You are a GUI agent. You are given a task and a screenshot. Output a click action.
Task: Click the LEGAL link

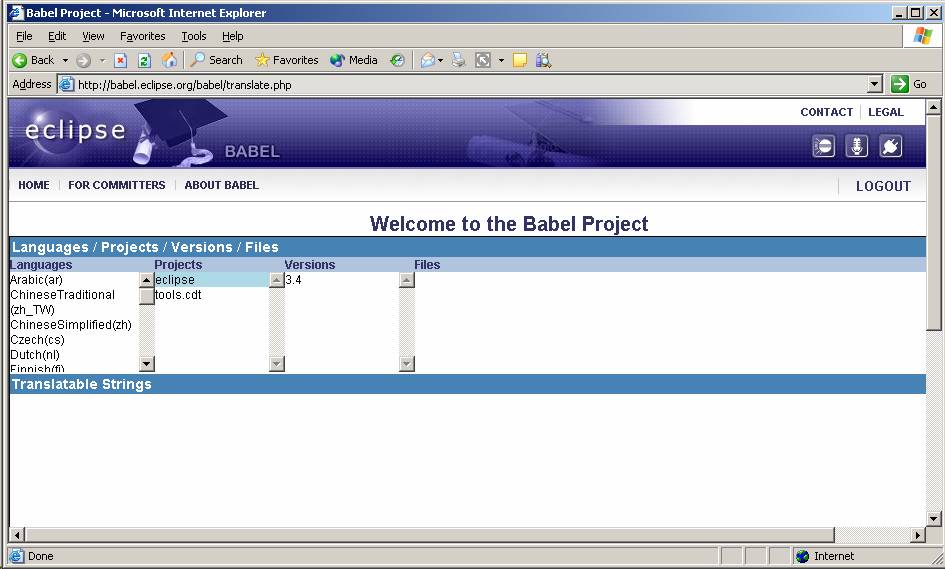[x=886, y=112]
